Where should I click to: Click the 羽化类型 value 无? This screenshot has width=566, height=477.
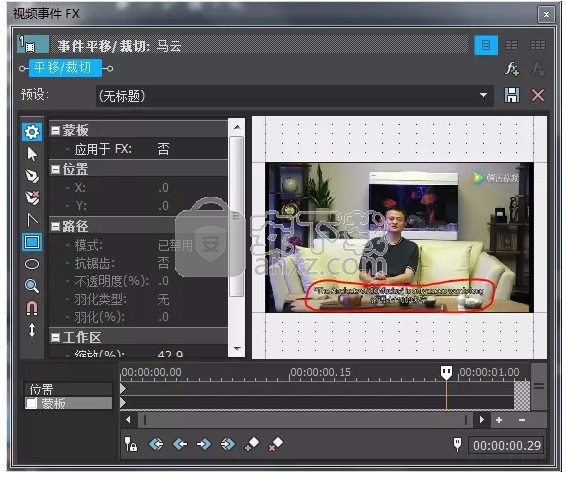163,299
